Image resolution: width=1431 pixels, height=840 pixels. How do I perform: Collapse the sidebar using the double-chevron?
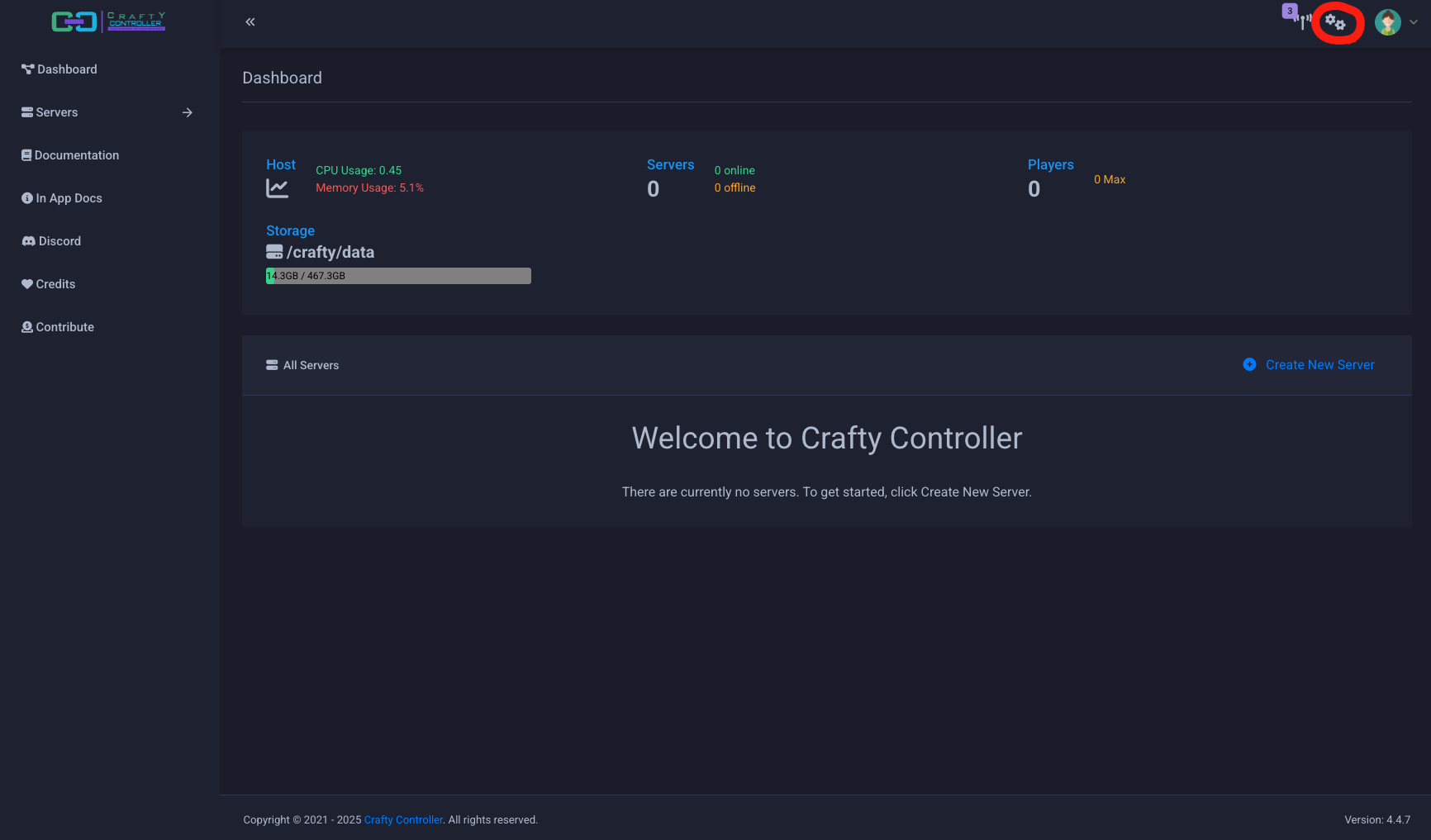[x=250, y=21]
